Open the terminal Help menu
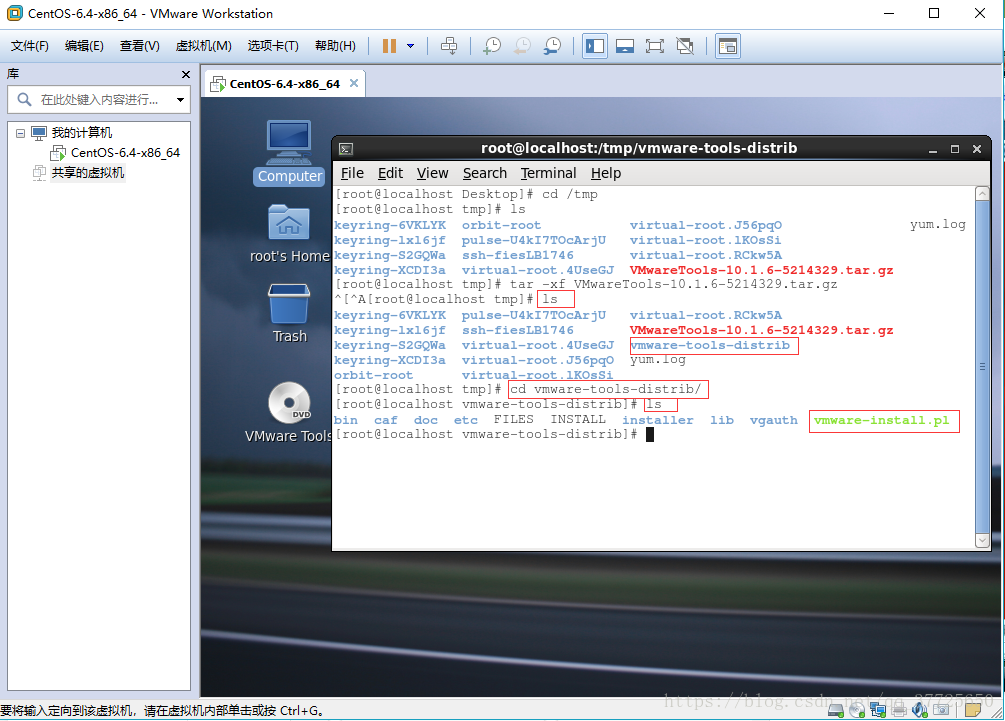This screenshot has height=721, width=1005. click(x=606, y=173)
